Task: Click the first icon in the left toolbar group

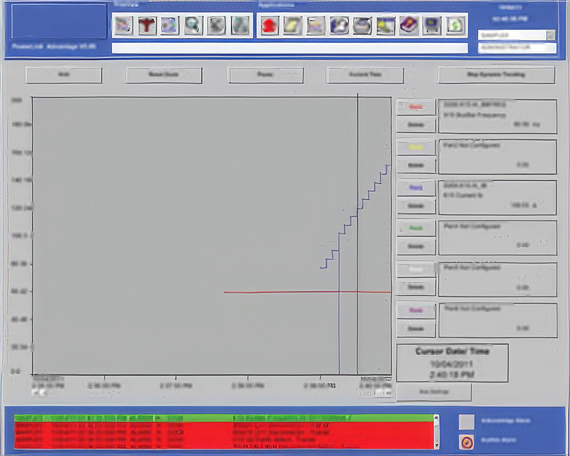Action: [124, 25]
